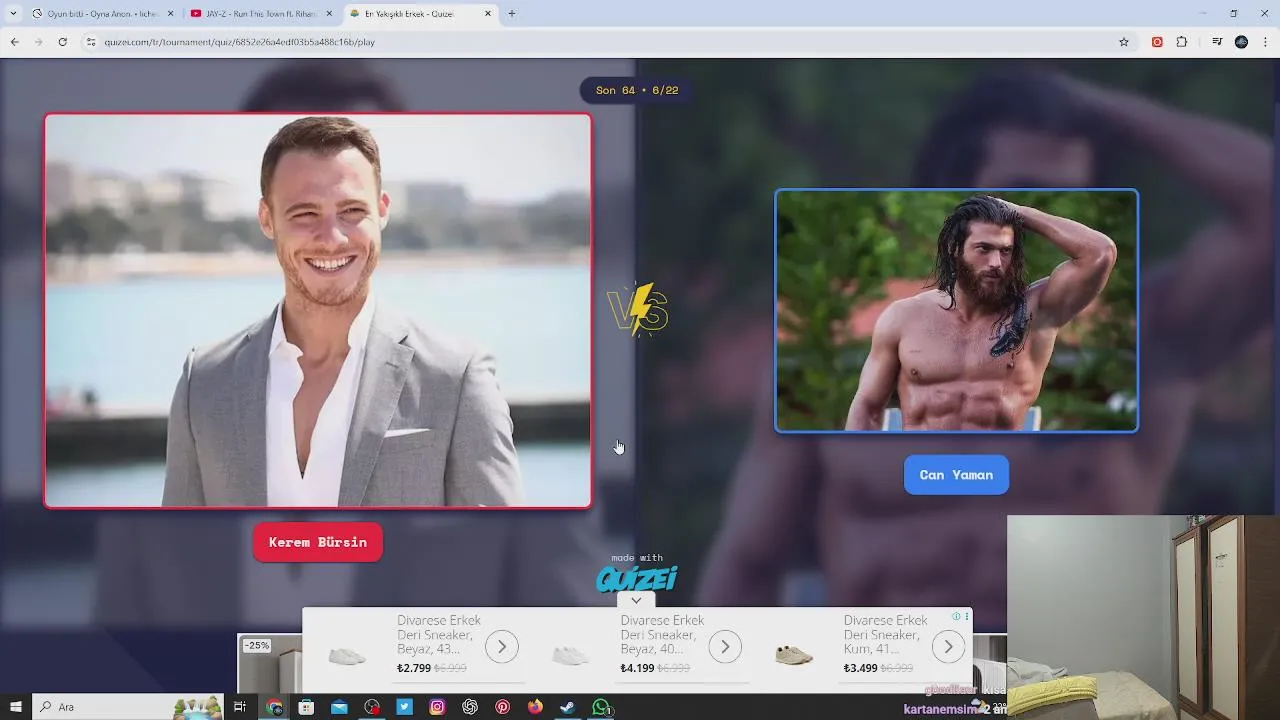Bookmark this page with star icon

coord(1124,42)
